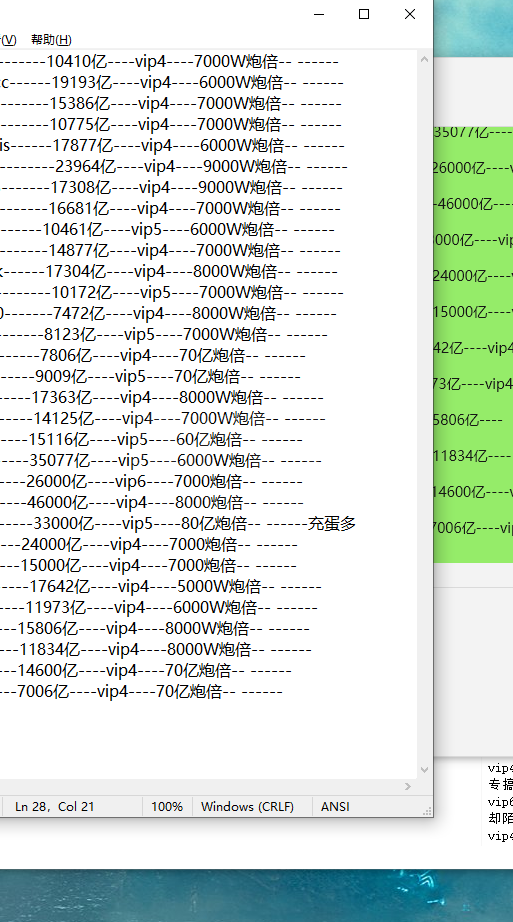Viewport: 513px width, 922px height.
Task: Open the 帮助(H) menu
Action: coord(51,39)
